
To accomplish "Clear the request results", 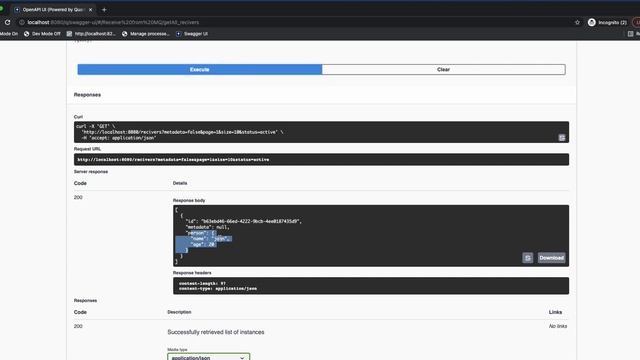I will [443, 69].
